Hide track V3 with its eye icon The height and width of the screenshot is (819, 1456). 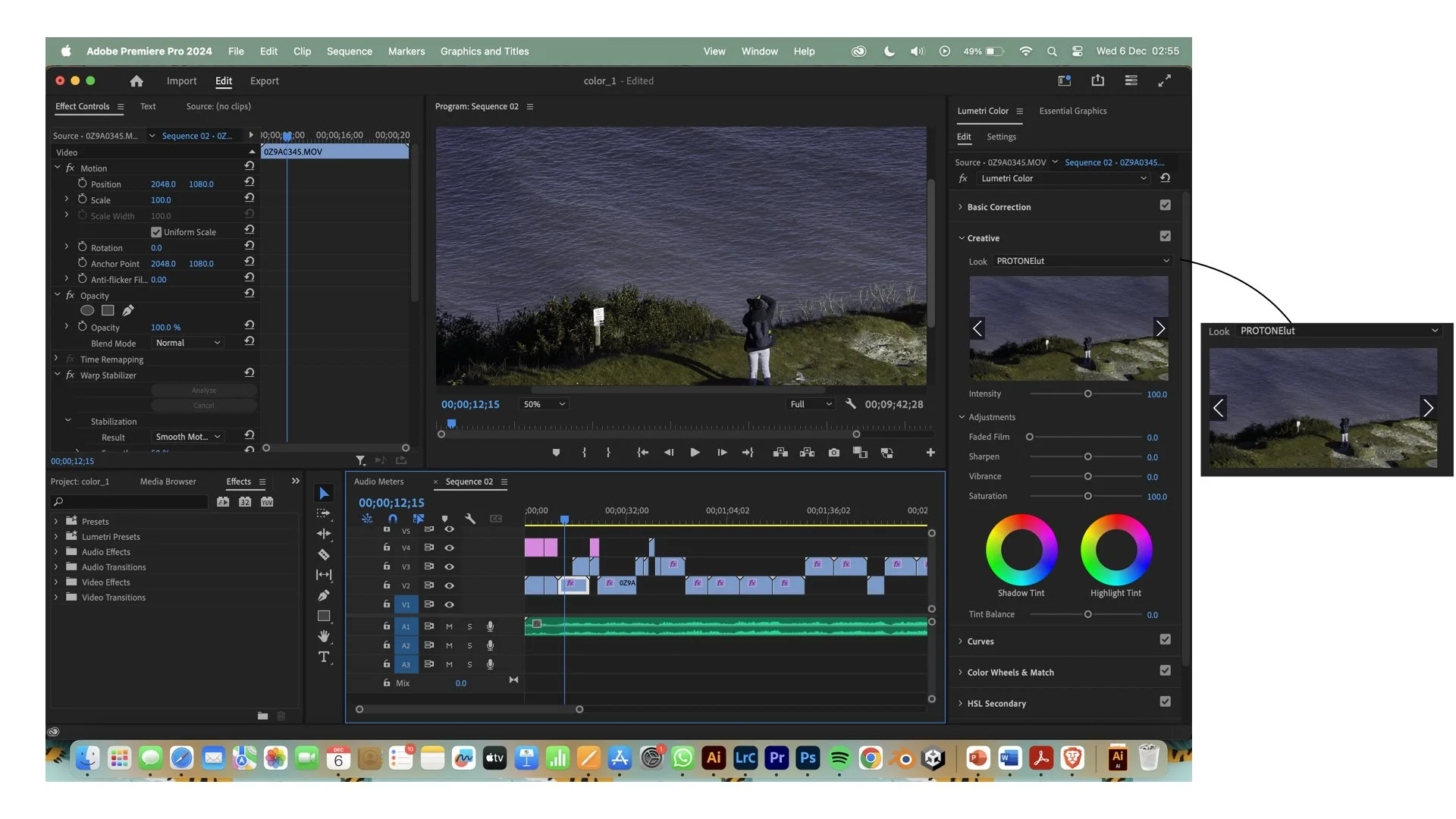click(449, 566)
